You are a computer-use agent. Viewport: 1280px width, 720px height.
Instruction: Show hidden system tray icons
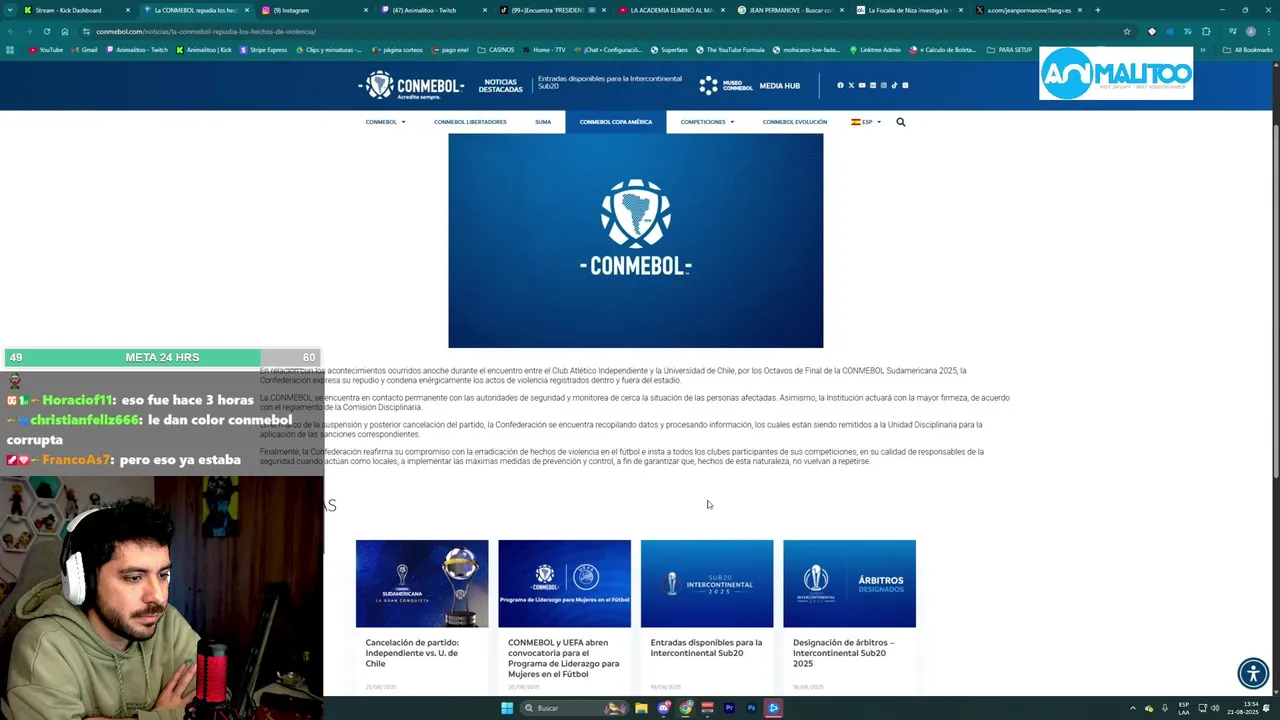(x=1133, y=708)
